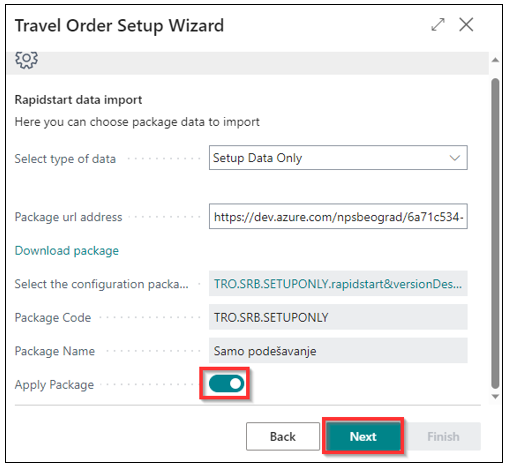This screenshot has height=469, width=508.
Task: Click the scrollbar down arrow
Action: pyautogui.click(x=495, y=397)
